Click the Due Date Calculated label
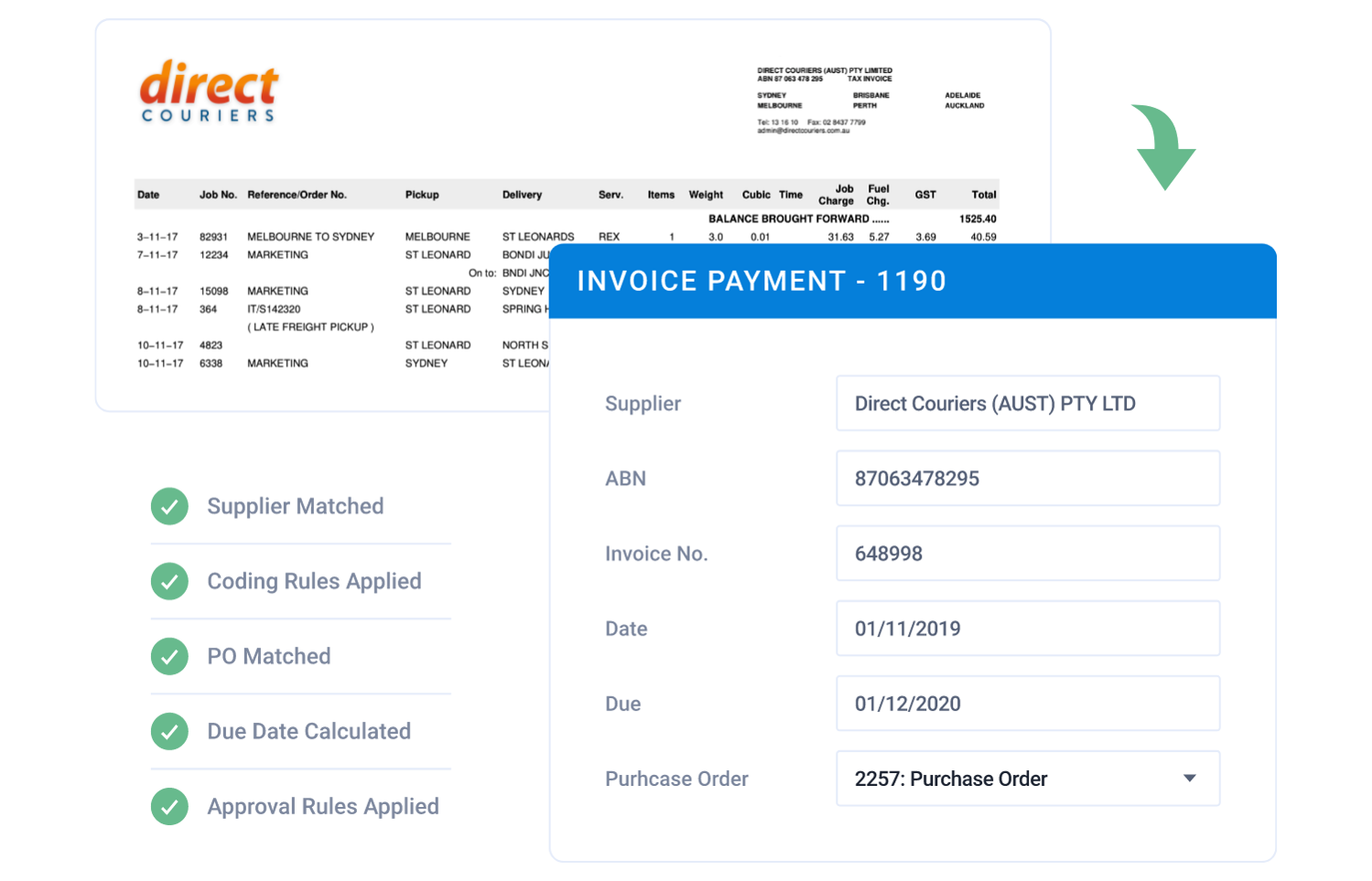 (308, 731)
